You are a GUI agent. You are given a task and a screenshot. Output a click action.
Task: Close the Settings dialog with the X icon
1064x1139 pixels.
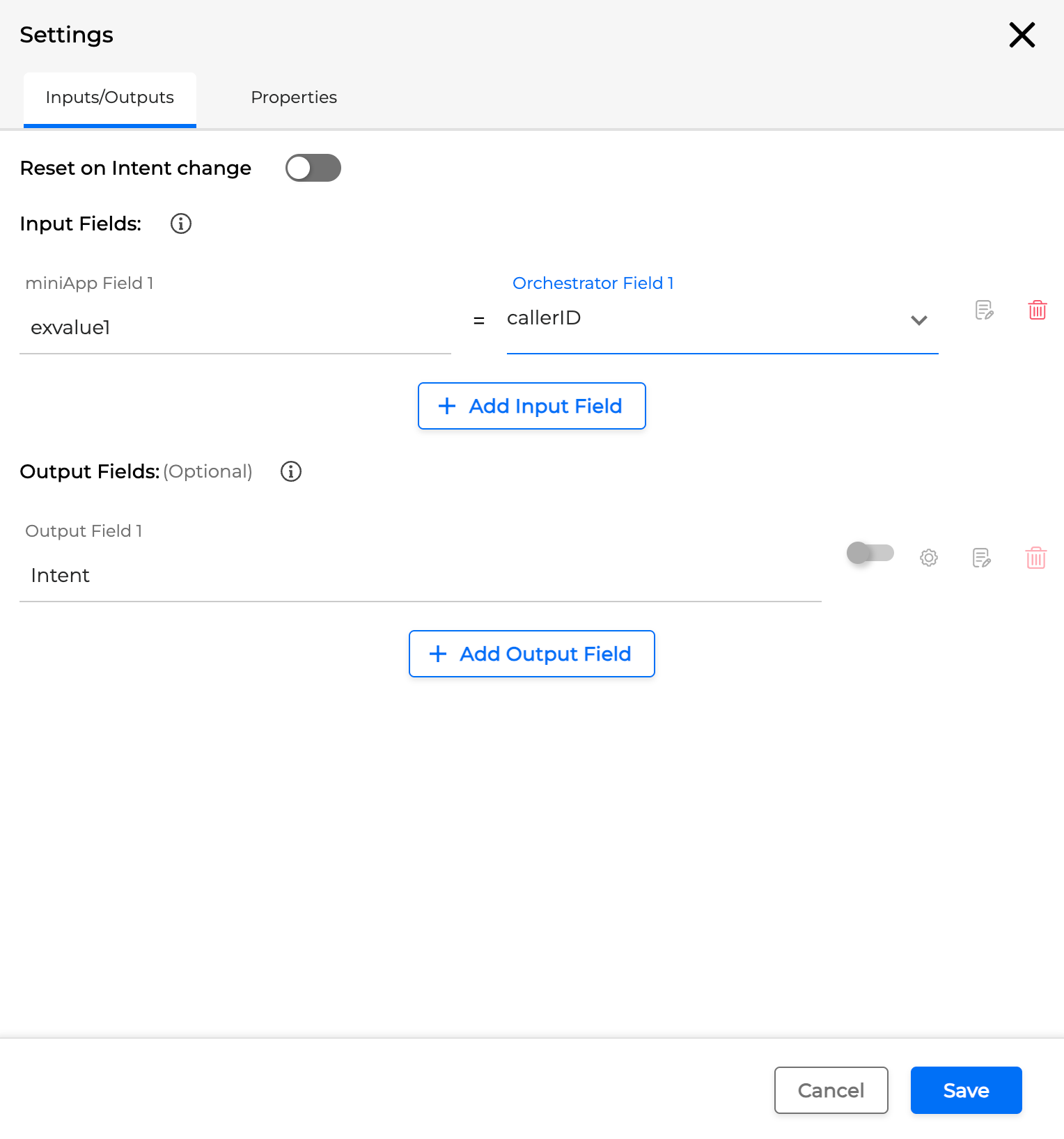click(x=1022, y=35)
